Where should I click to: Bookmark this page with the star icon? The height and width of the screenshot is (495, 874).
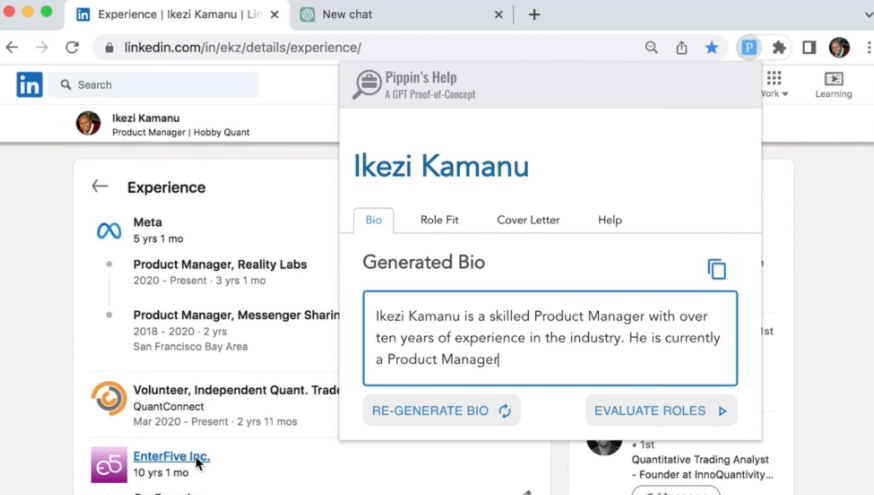coord(711,47)
